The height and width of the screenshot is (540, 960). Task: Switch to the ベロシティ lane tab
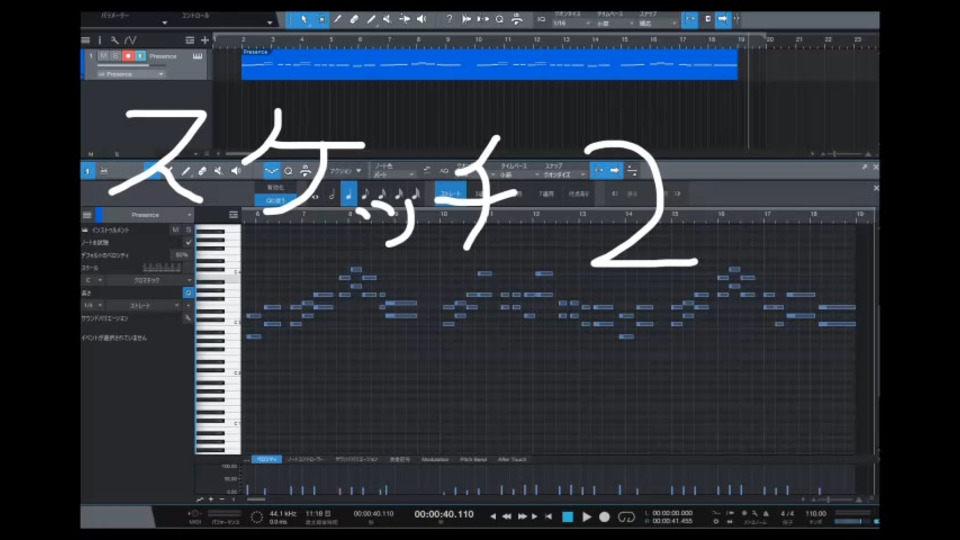pyautogui.click(x=266, y=460)
